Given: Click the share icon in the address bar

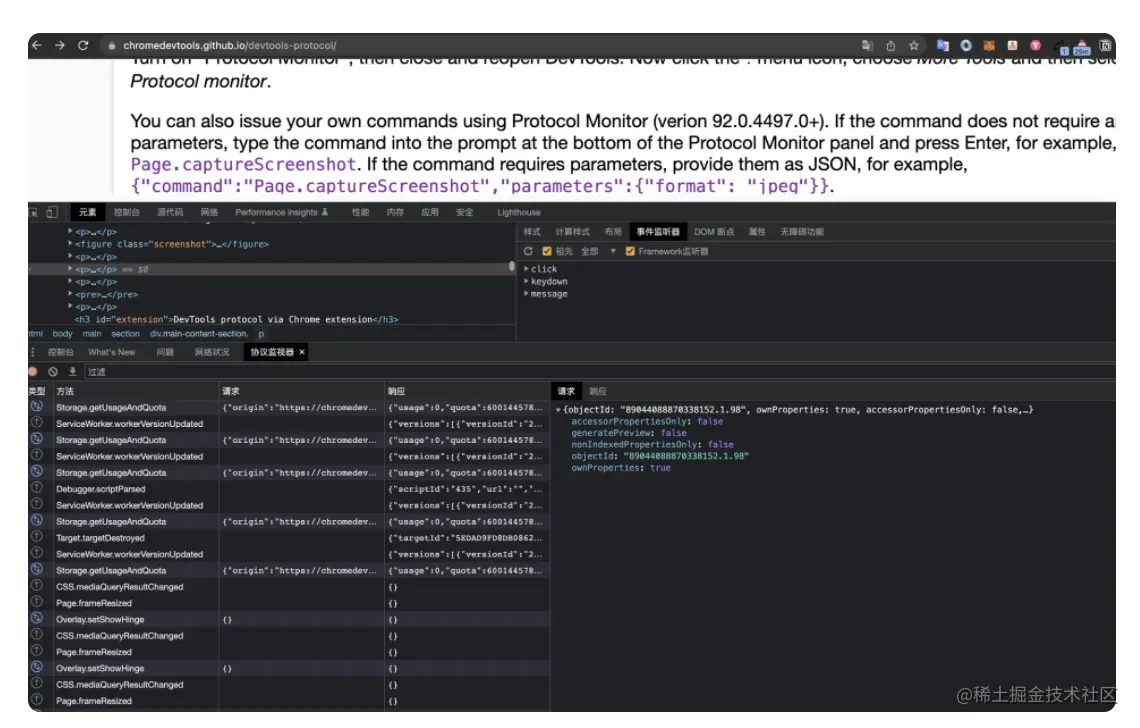Looking at the screenshot, I should [x=891, y=45].
